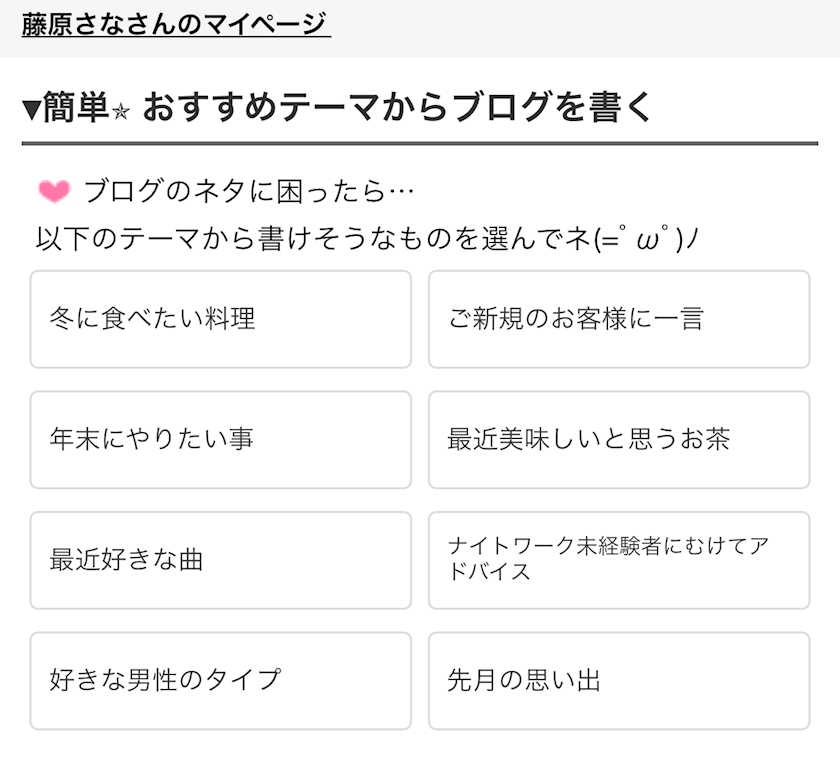Click the ブログのネタに困ったら… text

(248, 191)
